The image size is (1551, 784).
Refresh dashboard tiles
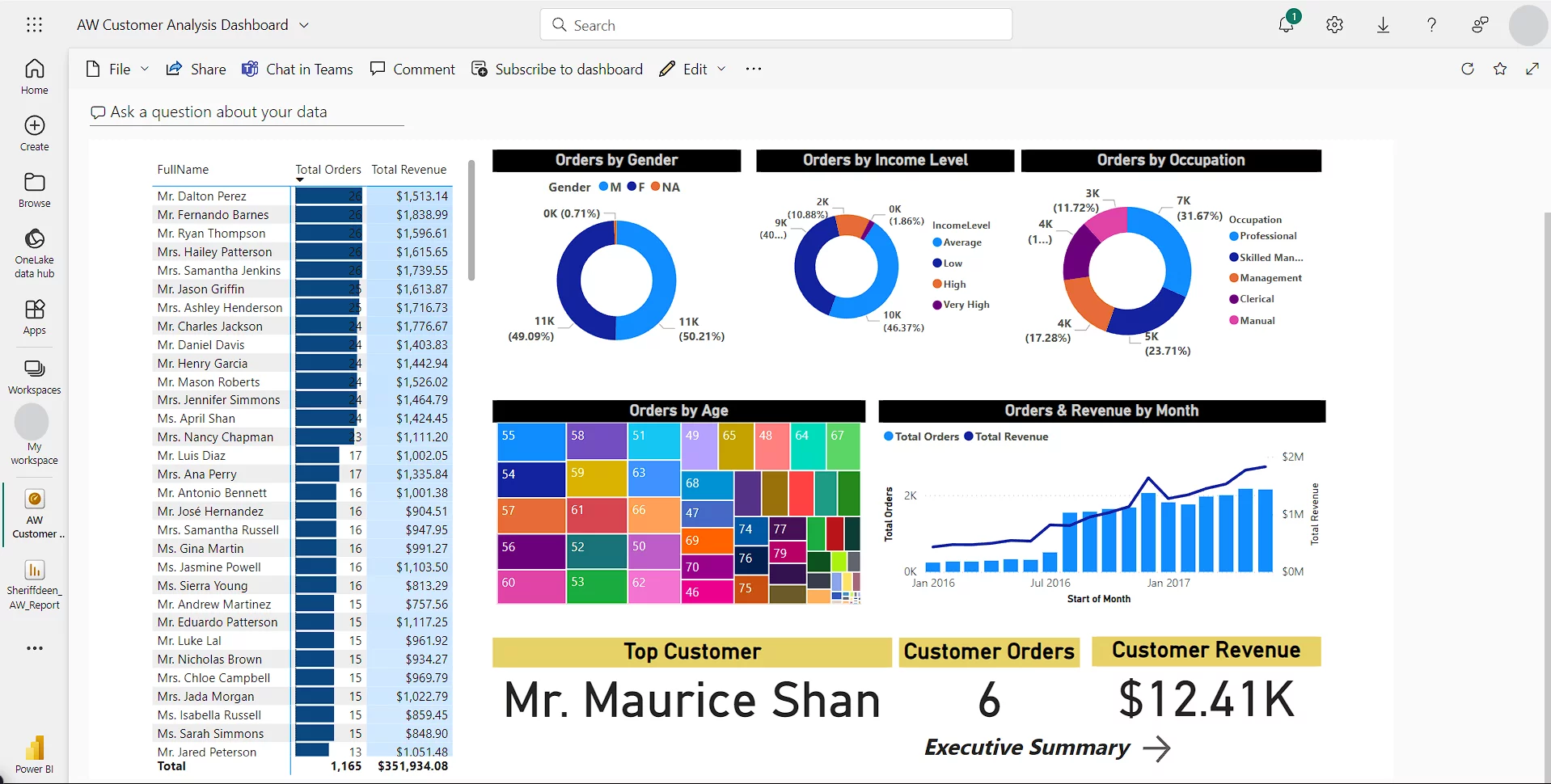(1468, 69)
